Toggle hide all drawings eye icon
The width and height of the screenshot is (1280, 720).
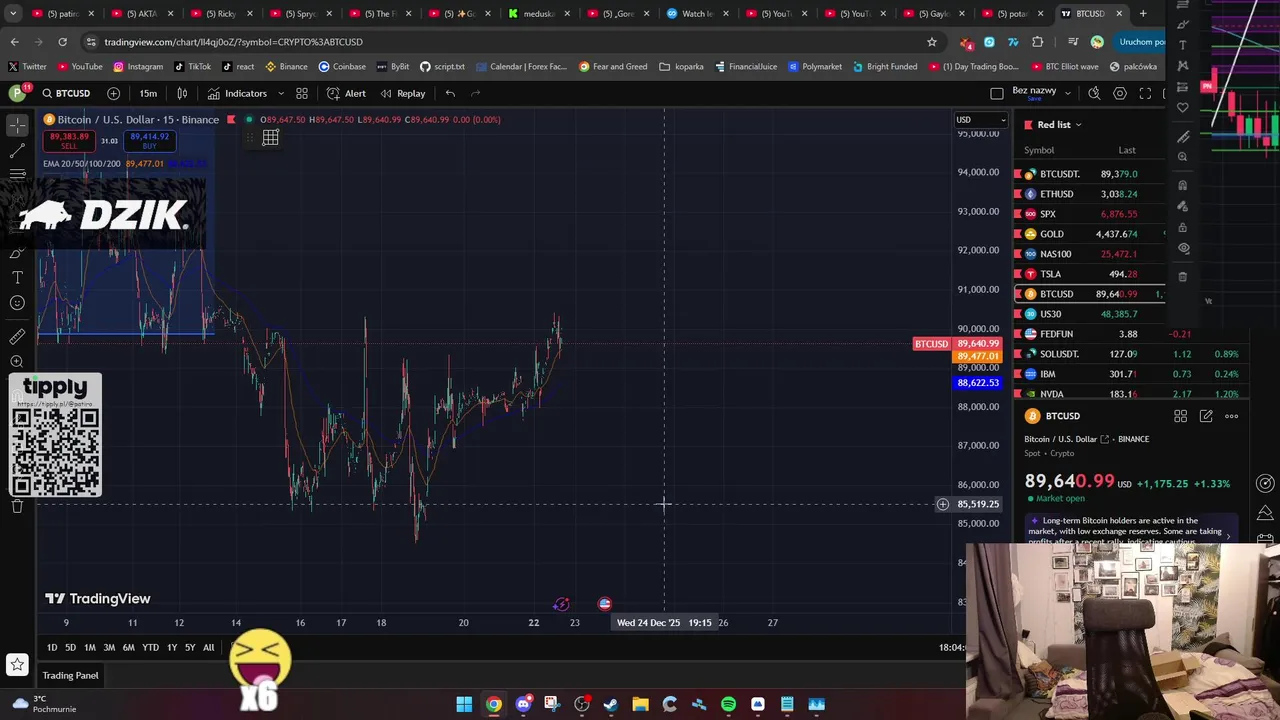pos(1183,248)
